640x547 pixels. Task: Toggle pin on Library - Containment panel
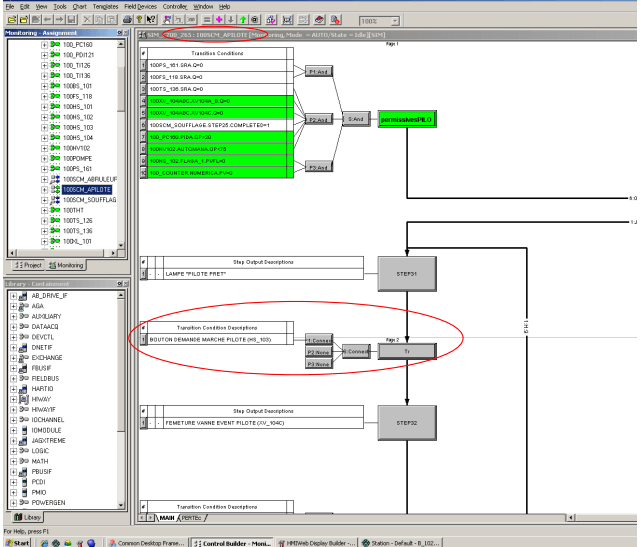[120, 283]
